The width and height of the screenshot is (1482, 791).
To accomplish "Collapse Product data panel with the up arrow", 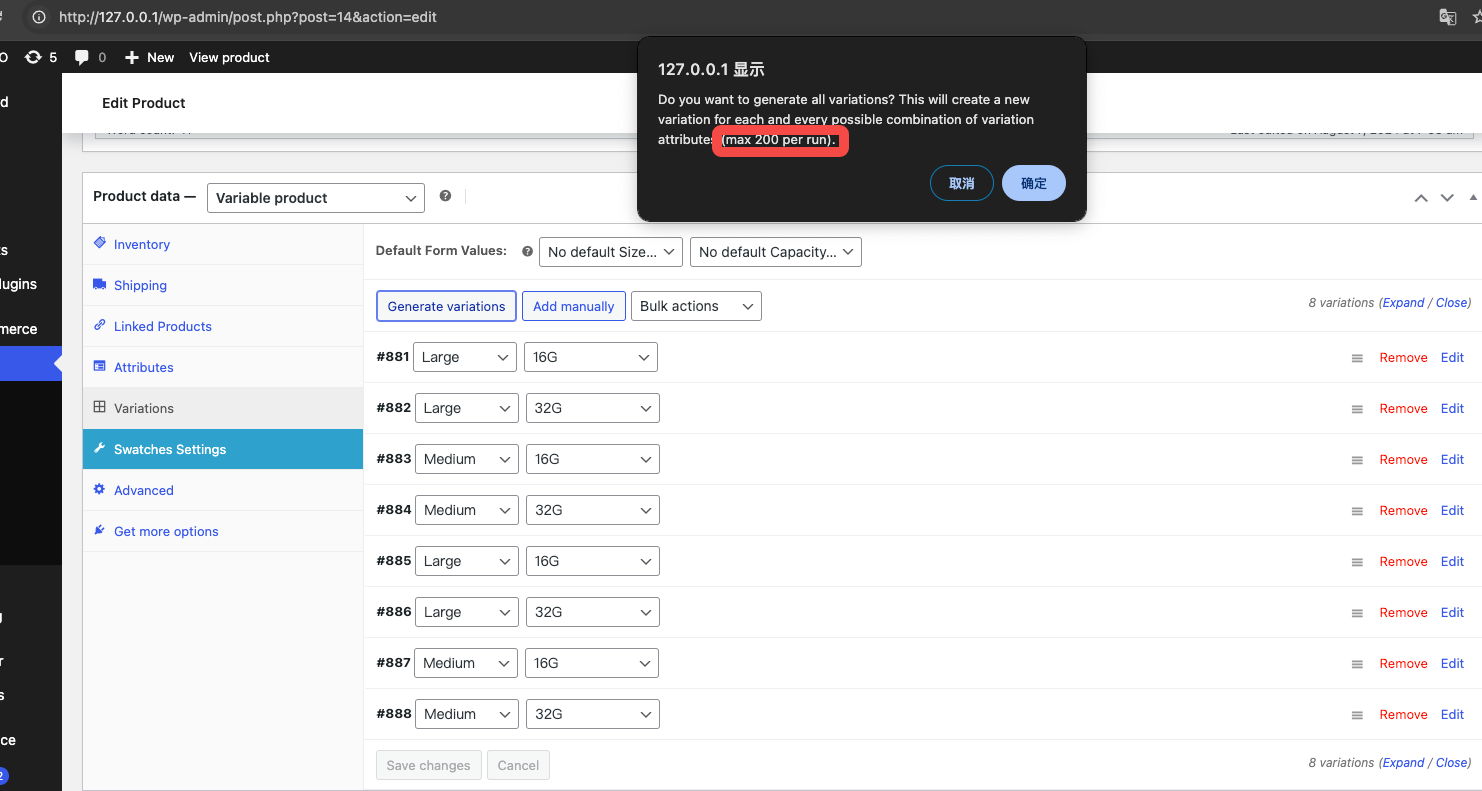I will pyautogui.click(x=1420, y=198).
